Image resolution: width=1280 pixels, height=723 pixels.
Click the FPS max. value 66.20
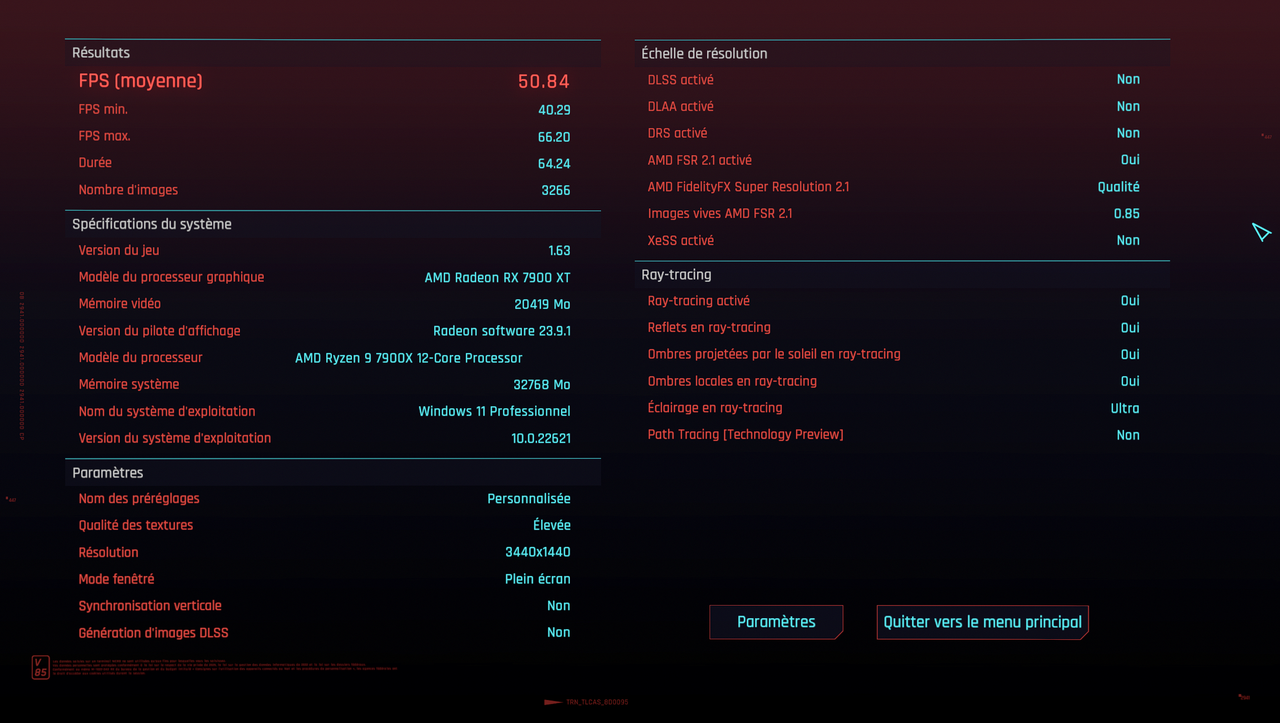(x=554, y=137)
